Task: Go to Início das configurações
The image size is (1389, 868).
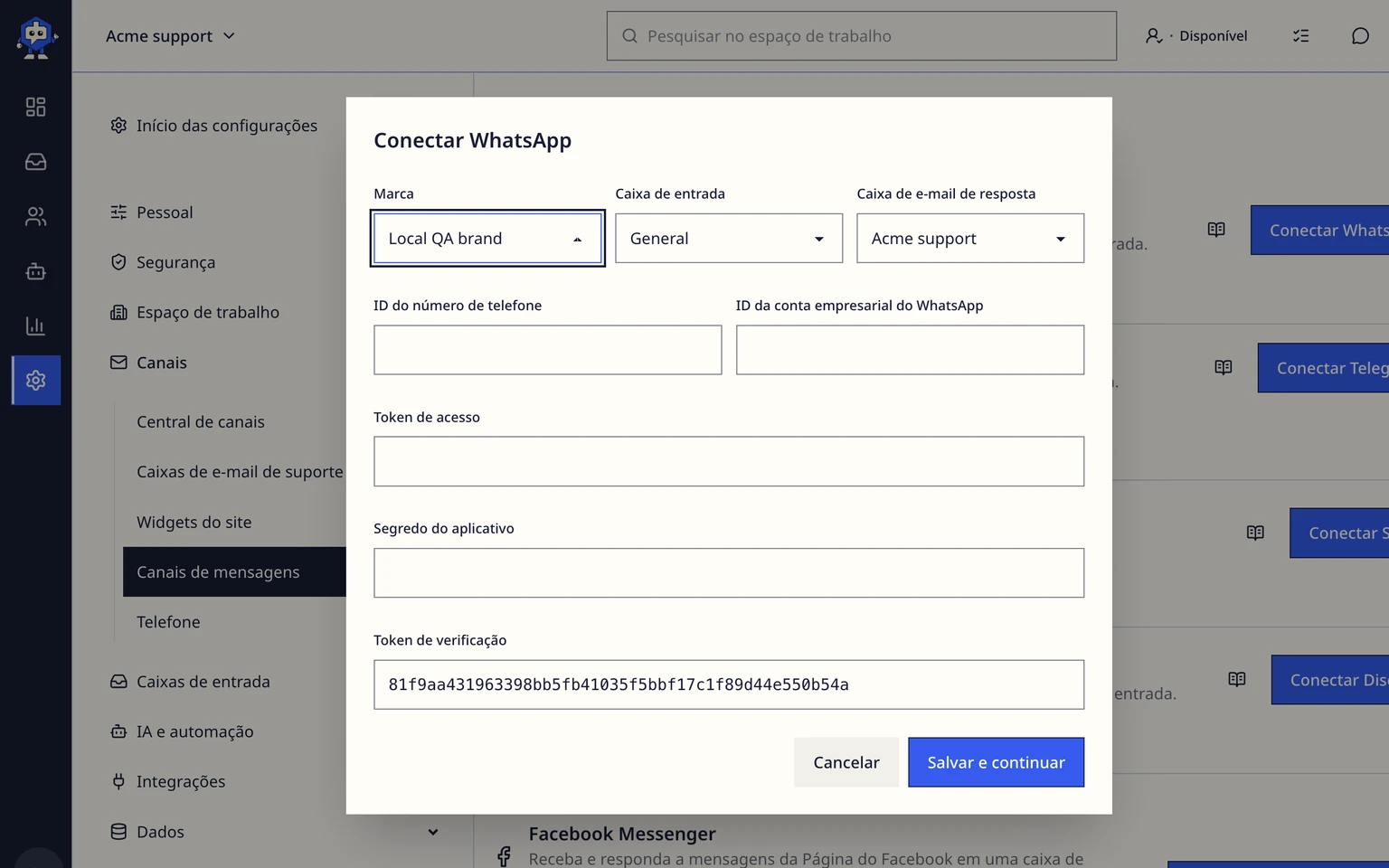Action: click(x=214, y=126)
